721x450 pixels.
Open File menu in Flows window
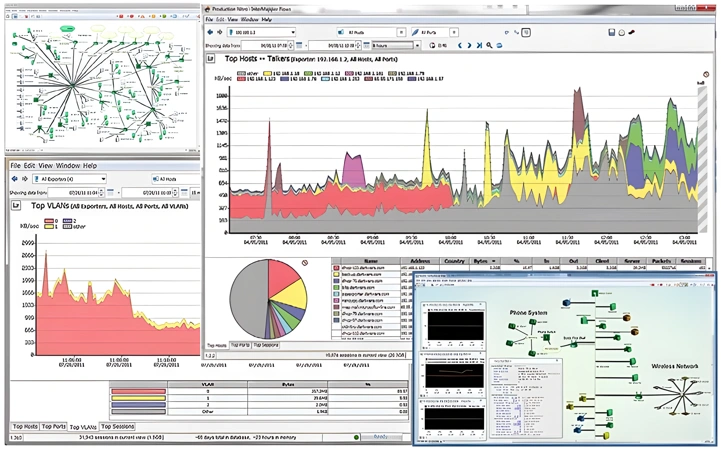pos(209,20)
